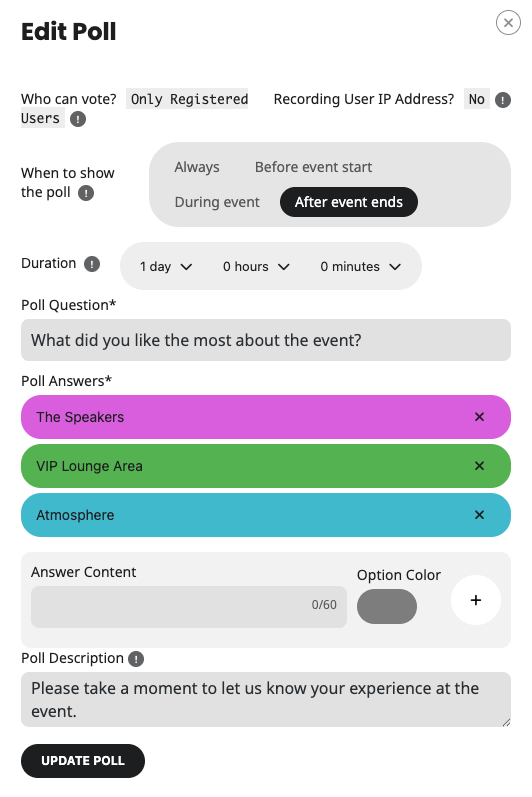Open the 0 minutes dropdown

(361, 266)
